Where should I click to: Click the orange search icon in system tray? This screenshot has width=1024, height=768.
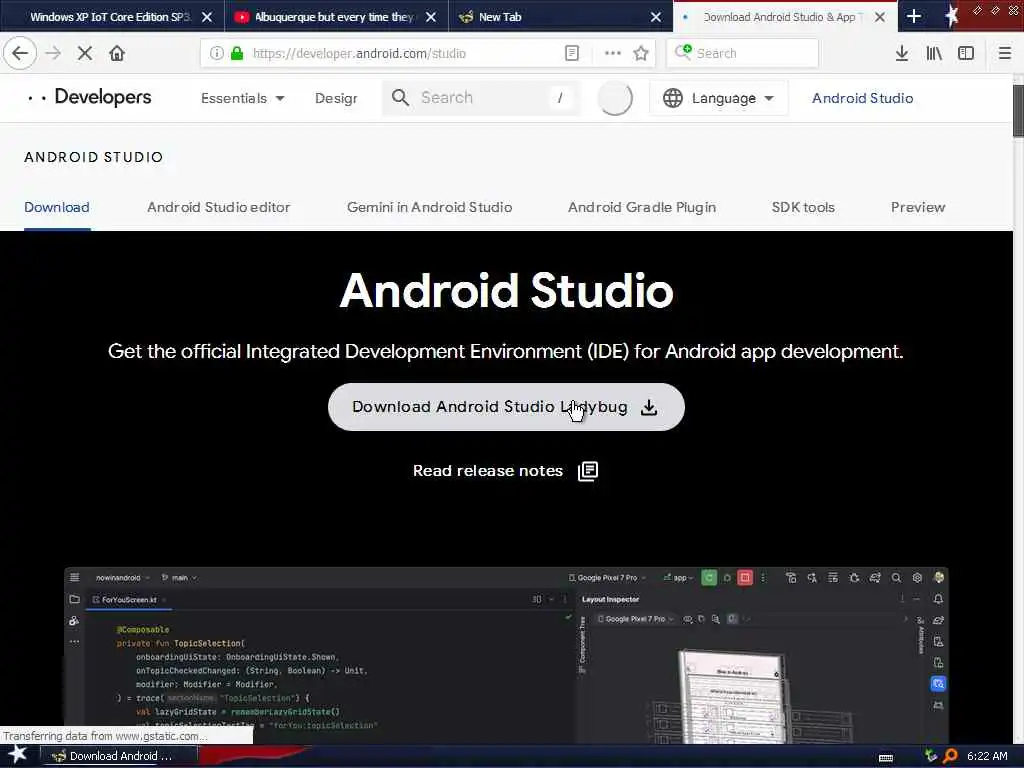pos(950,756)
